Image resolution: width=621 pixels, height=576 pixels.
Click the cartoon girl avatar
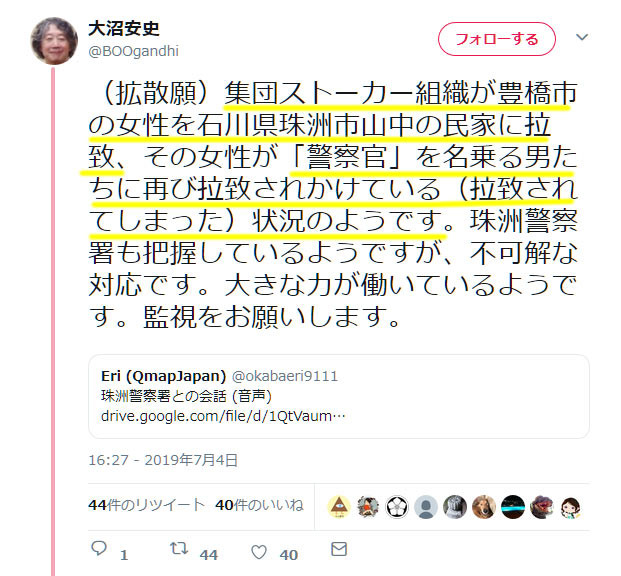coord(571,507)
